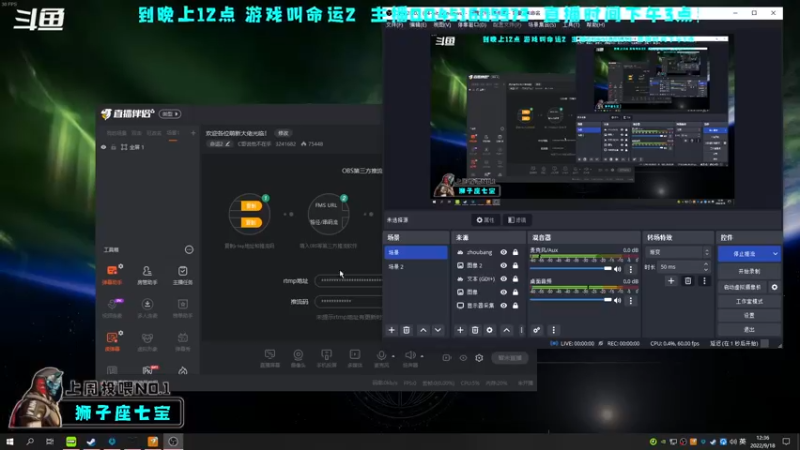Click 退出 exit button in OBS controls

click(x=749, y=330)
